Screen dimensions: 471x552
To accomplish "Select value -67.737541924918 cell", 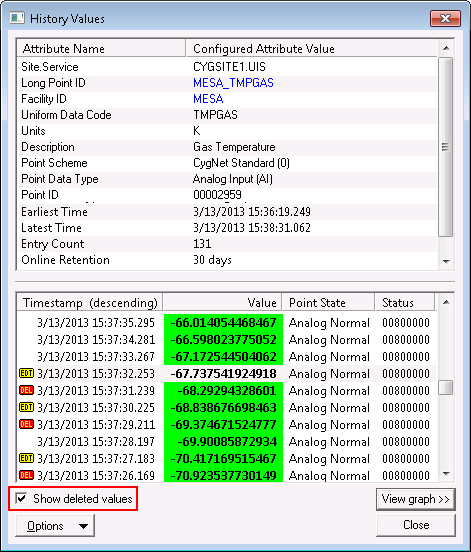I will pyautogui.click(x=223, y=373).
